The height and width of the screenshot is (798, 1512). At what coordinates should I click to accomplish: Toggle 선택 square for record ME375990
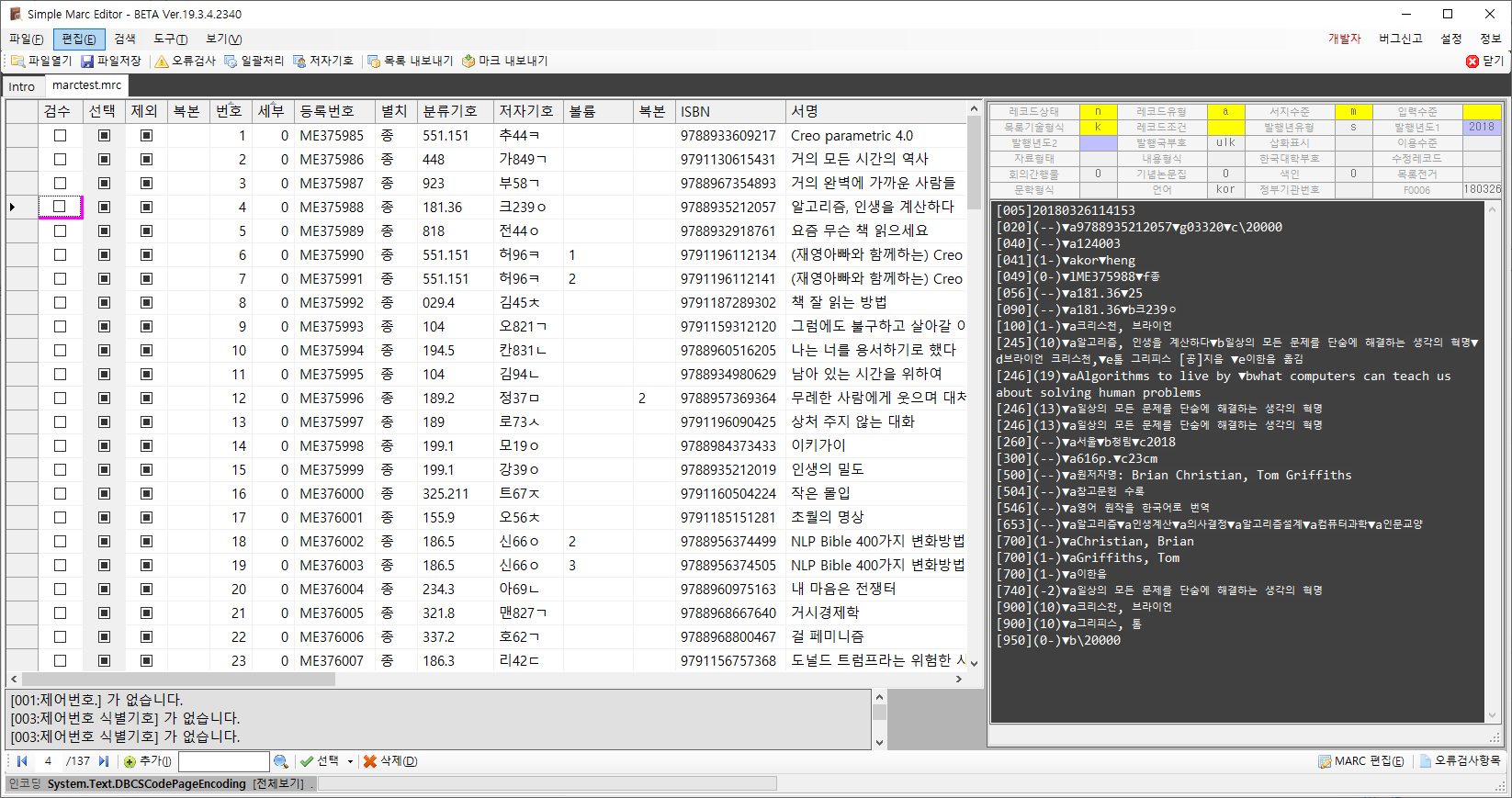104,254
